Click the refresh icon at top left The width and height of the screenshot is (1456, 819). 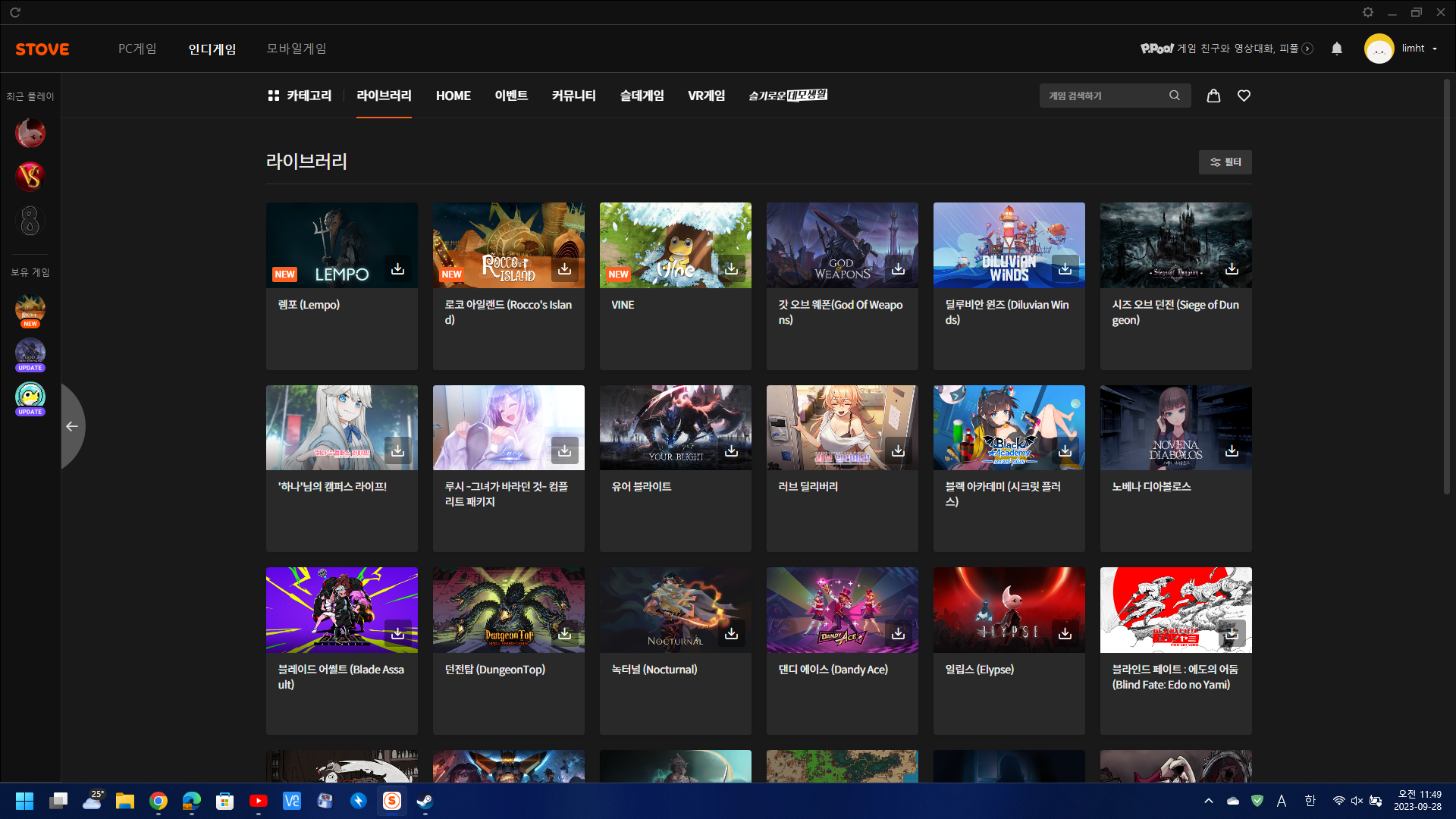15,12
